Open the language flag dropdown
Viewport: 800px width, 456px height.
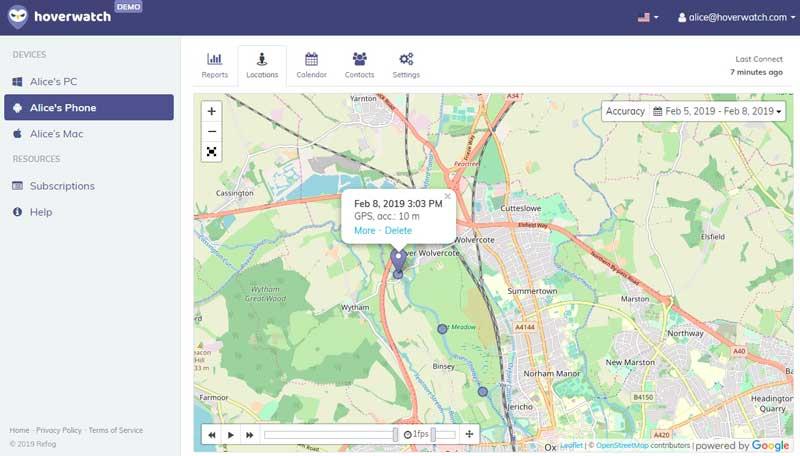click(648, 17)
